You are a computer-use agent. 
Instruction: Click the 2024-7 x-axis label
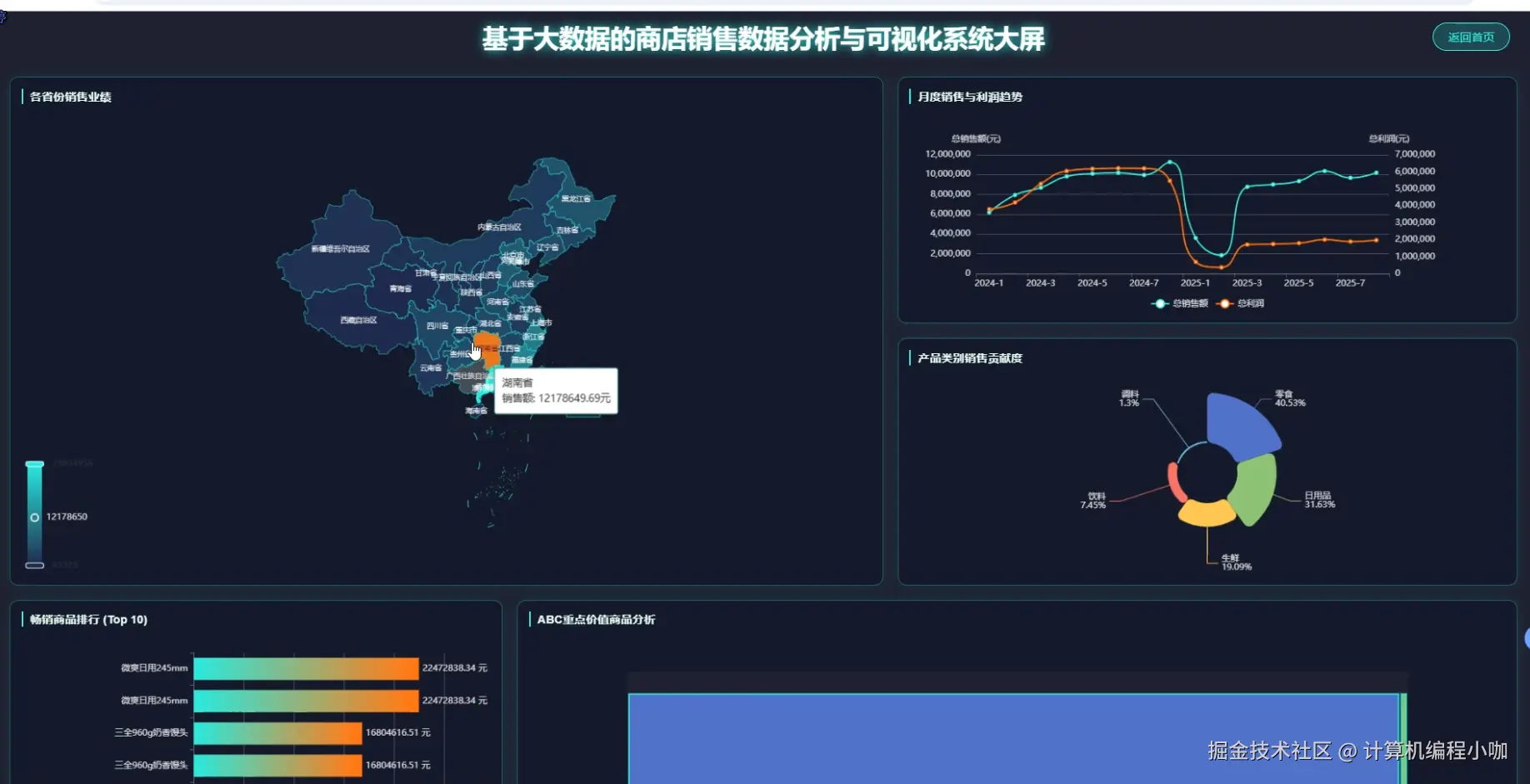pyautogui.click(x=1143, y=283)
